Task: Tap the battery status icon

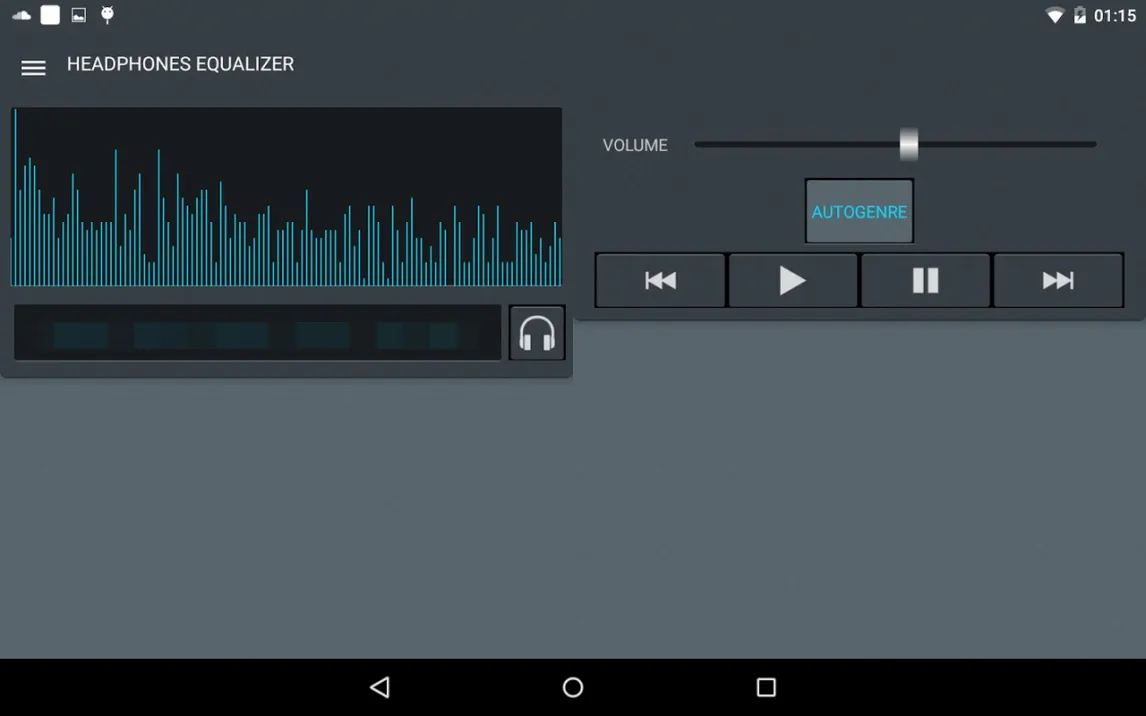Action: pos(1079,15)
